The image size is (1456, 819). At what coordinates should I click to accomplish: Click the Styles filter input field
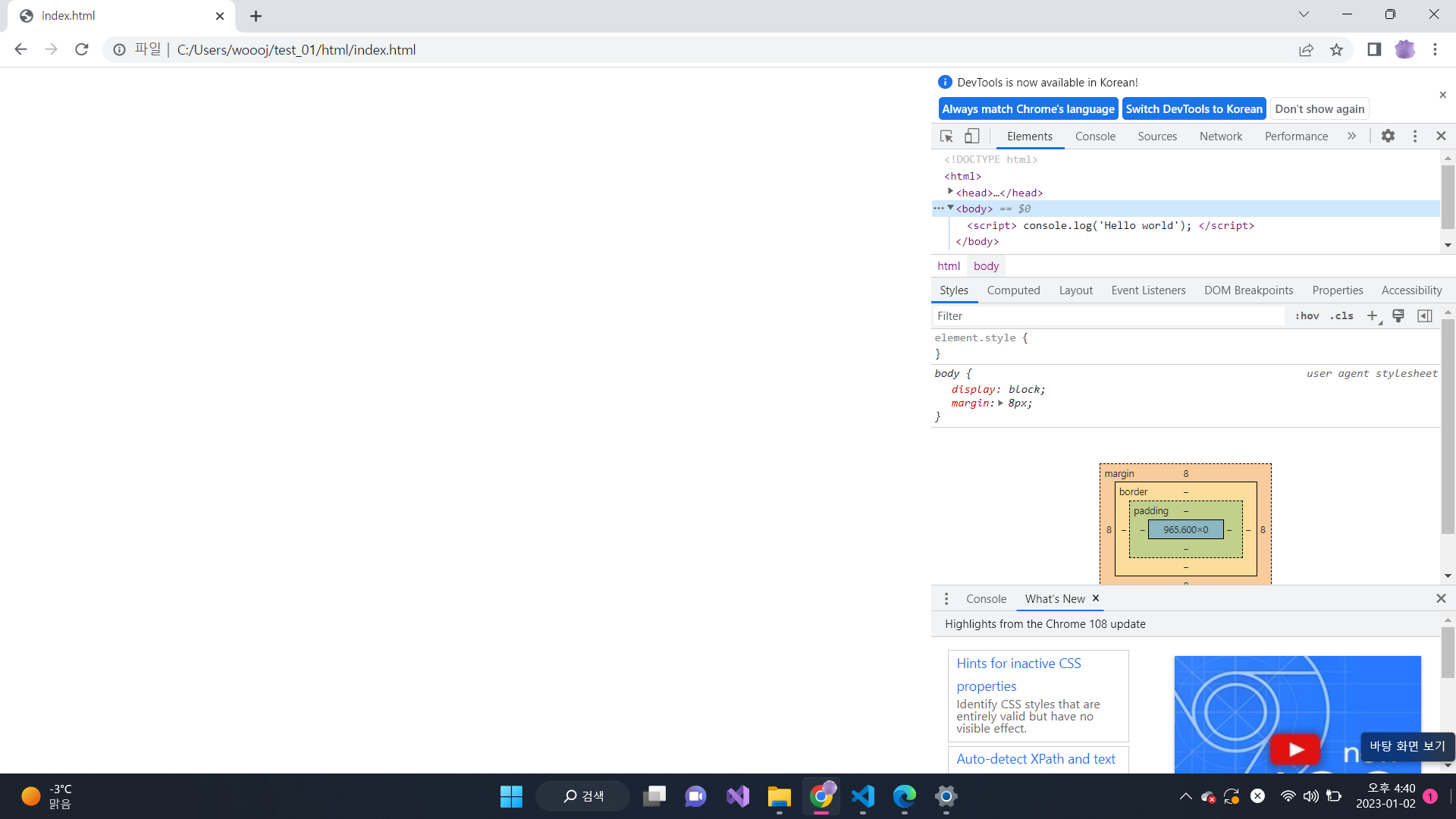(1107, 316)
